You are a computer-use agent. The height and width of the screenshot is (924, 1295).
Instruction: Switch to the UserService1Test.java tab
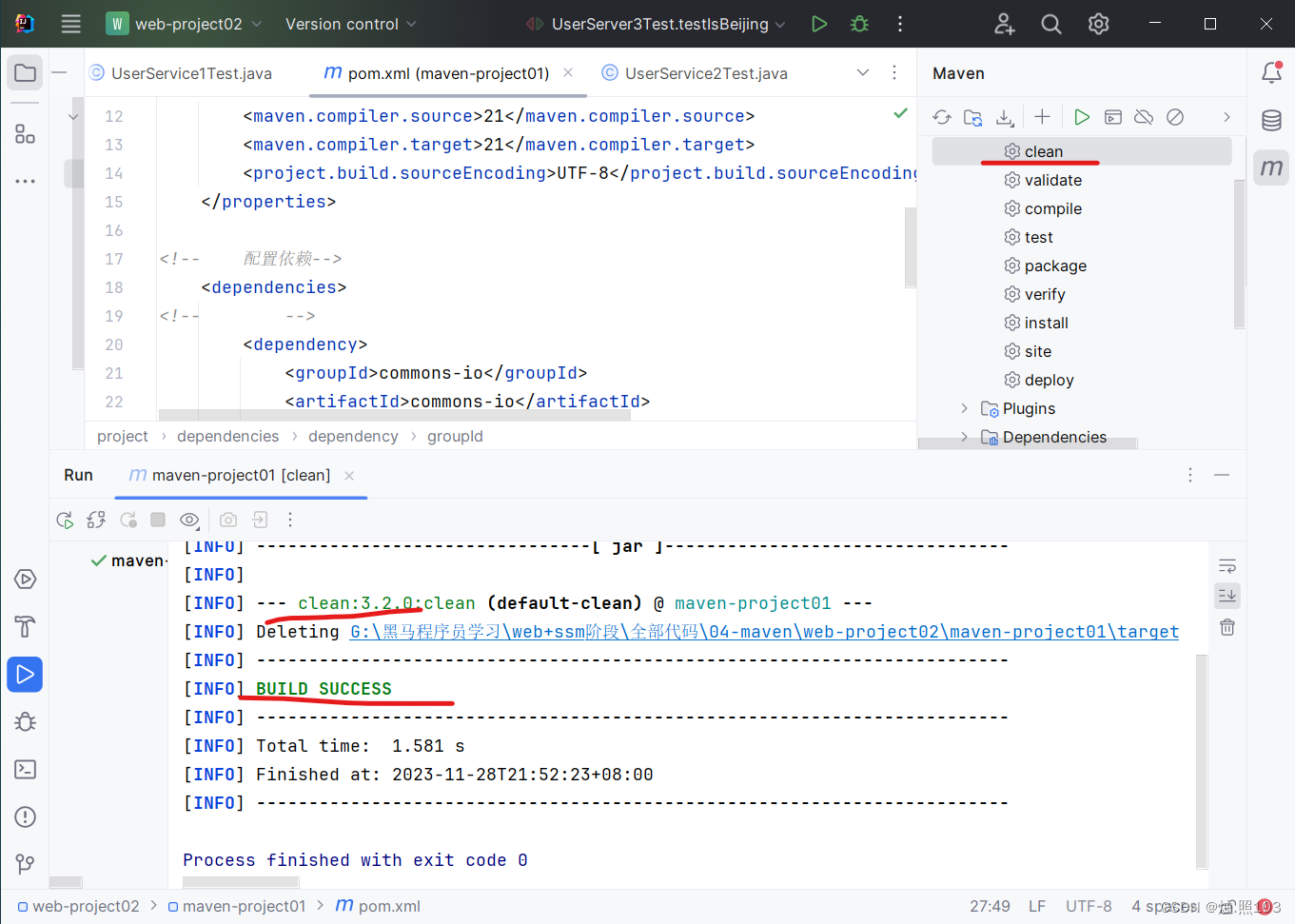(x=187, y=72)
